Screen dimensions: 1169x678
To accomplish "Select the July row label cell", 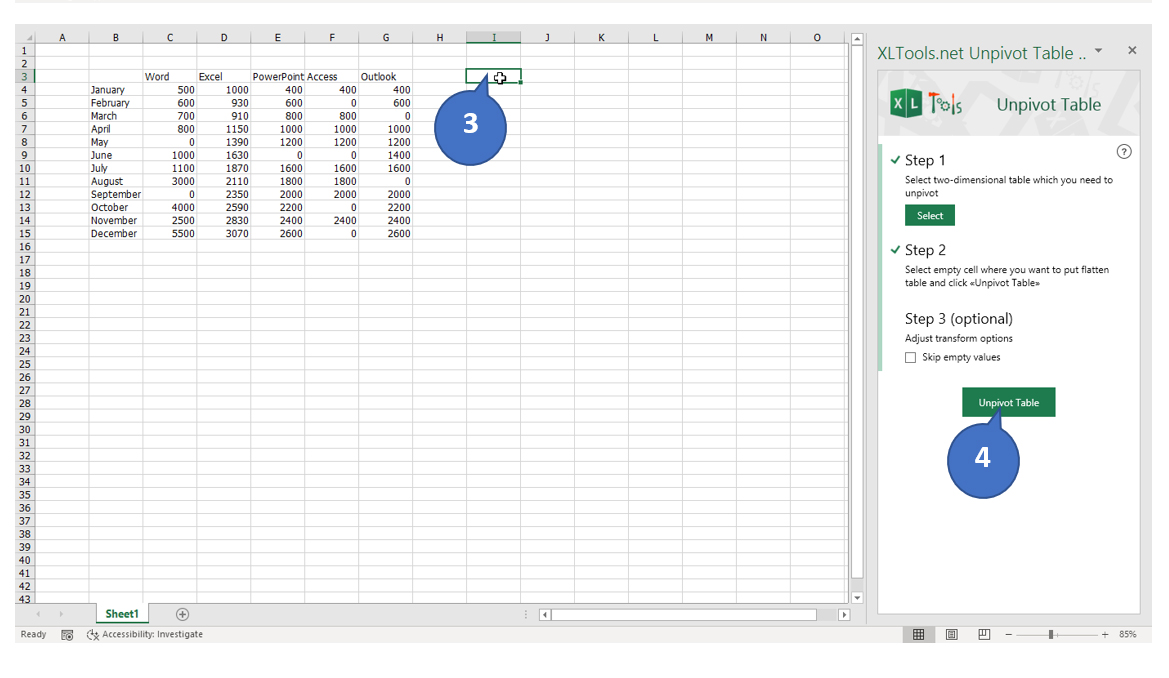I will point(116,168).
